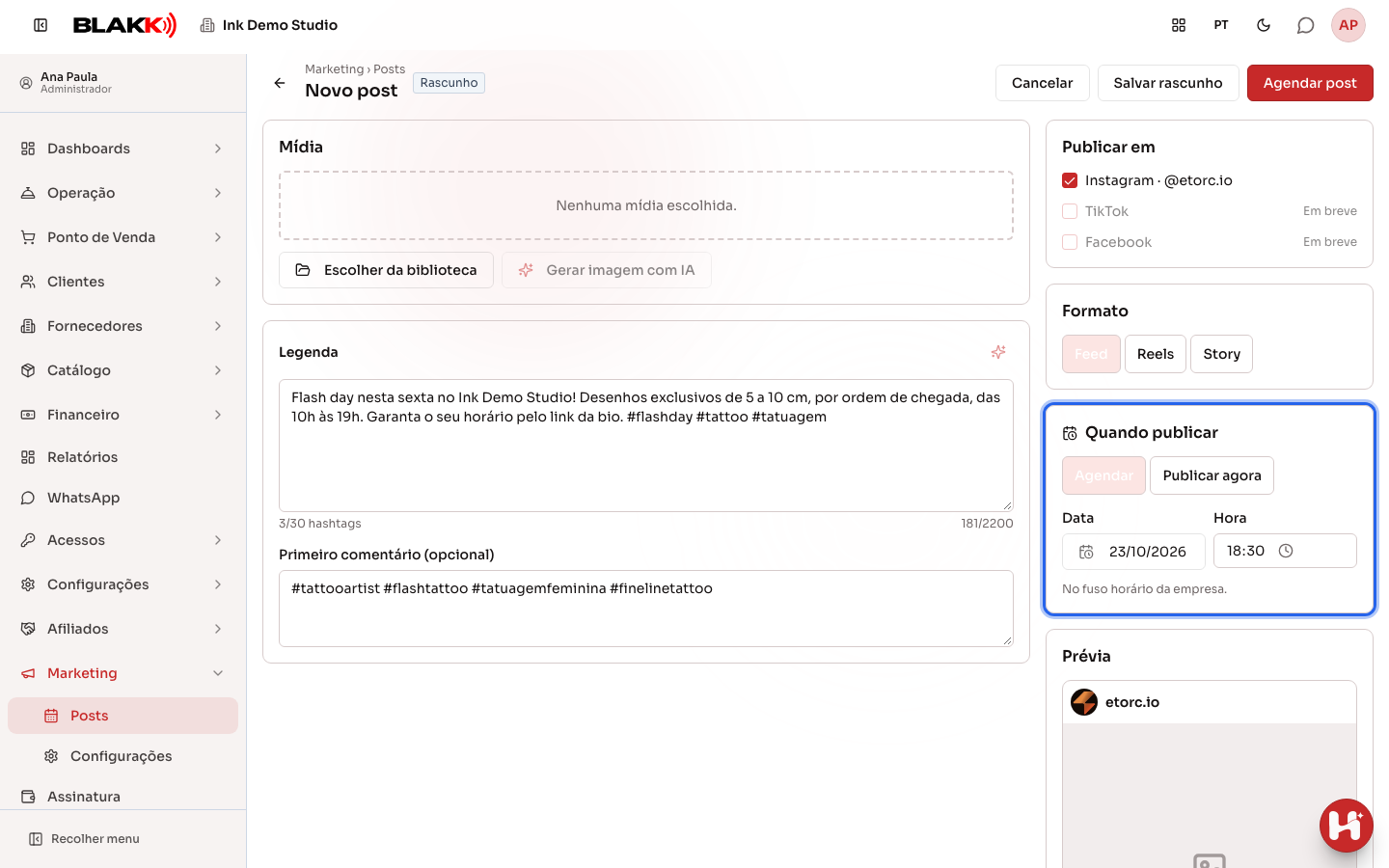Screen dimensions: 1389x868
Task: Open the WhatsApp section
Action: click(x=123, y=498)
